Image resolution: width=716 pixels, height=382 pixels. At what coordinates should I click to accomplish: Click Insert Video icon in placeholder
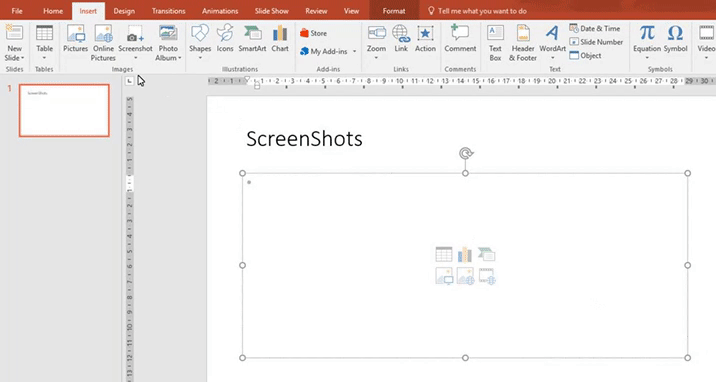pyautogui.click(x=487, y=276)
